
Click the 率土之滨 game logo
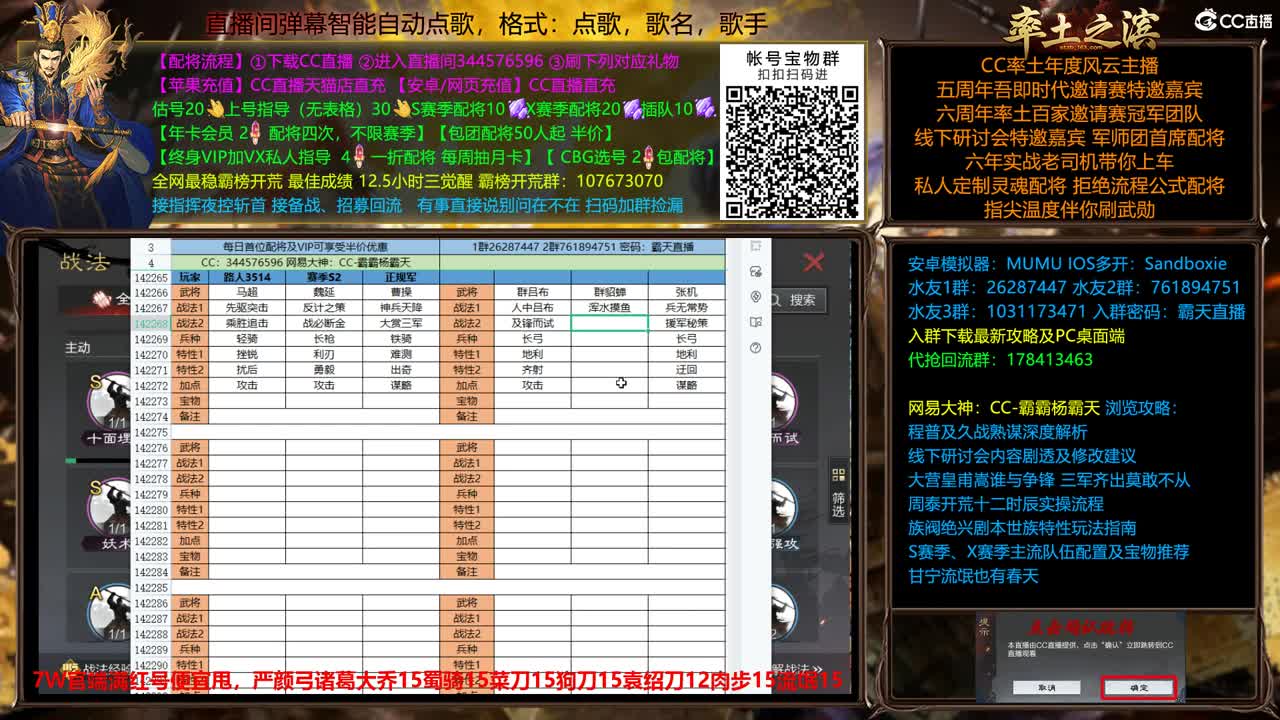tap(1082, 27)
